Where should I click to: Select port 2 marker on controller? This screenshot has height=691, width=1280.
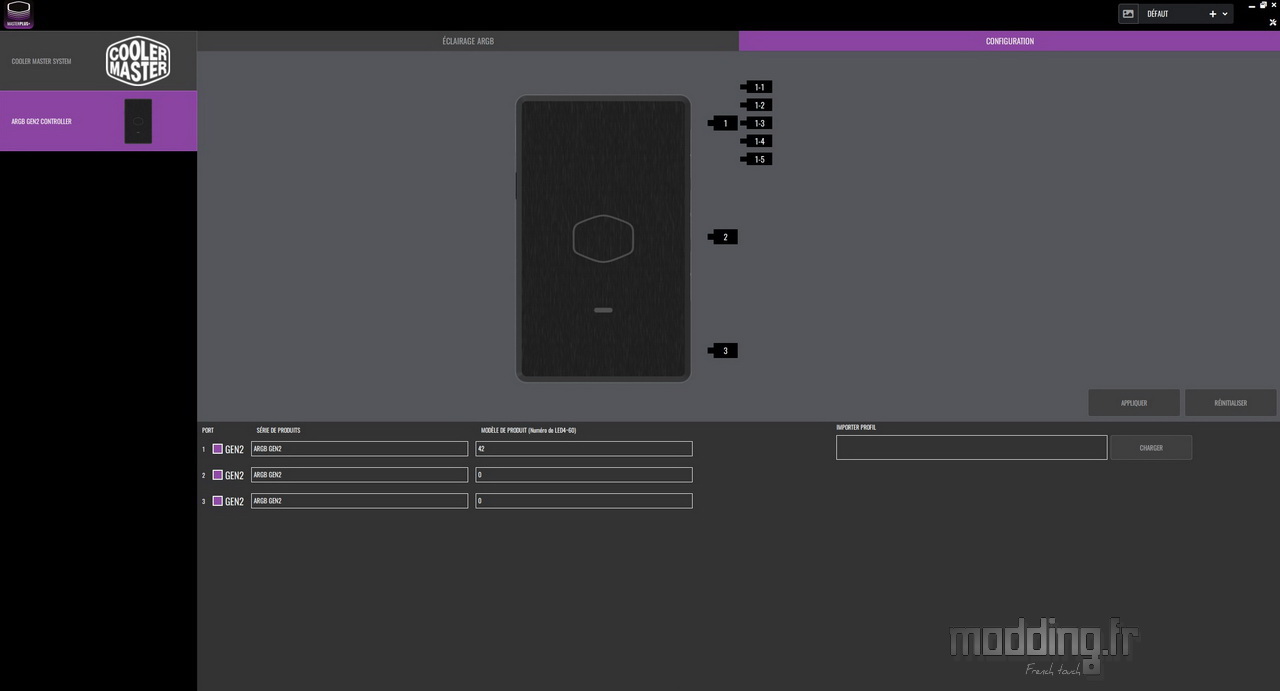point(724,237)
